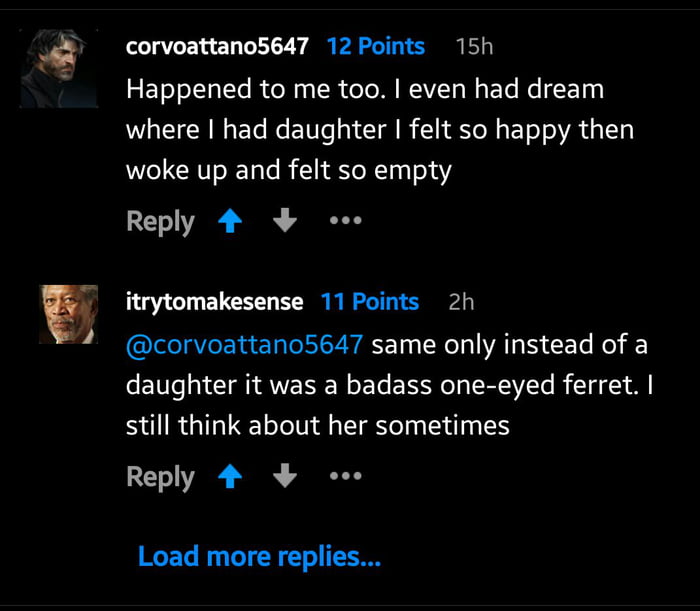Upvote itrytomakesense's ferret comment
Viewport: 700px width, 611px height.
tap(231, 478)
